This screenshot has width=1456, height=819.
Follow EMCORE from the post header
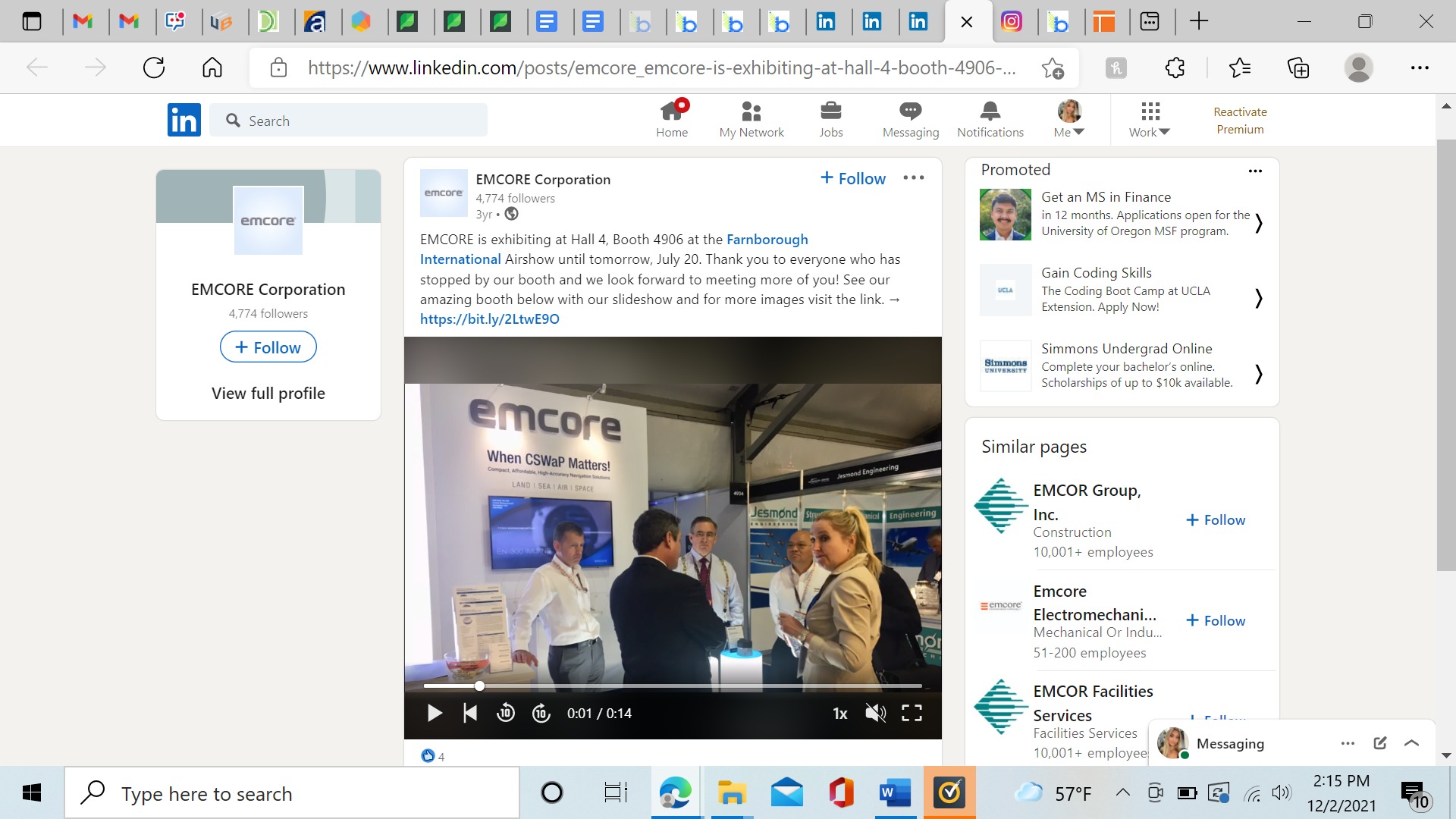tap(853, 178)
